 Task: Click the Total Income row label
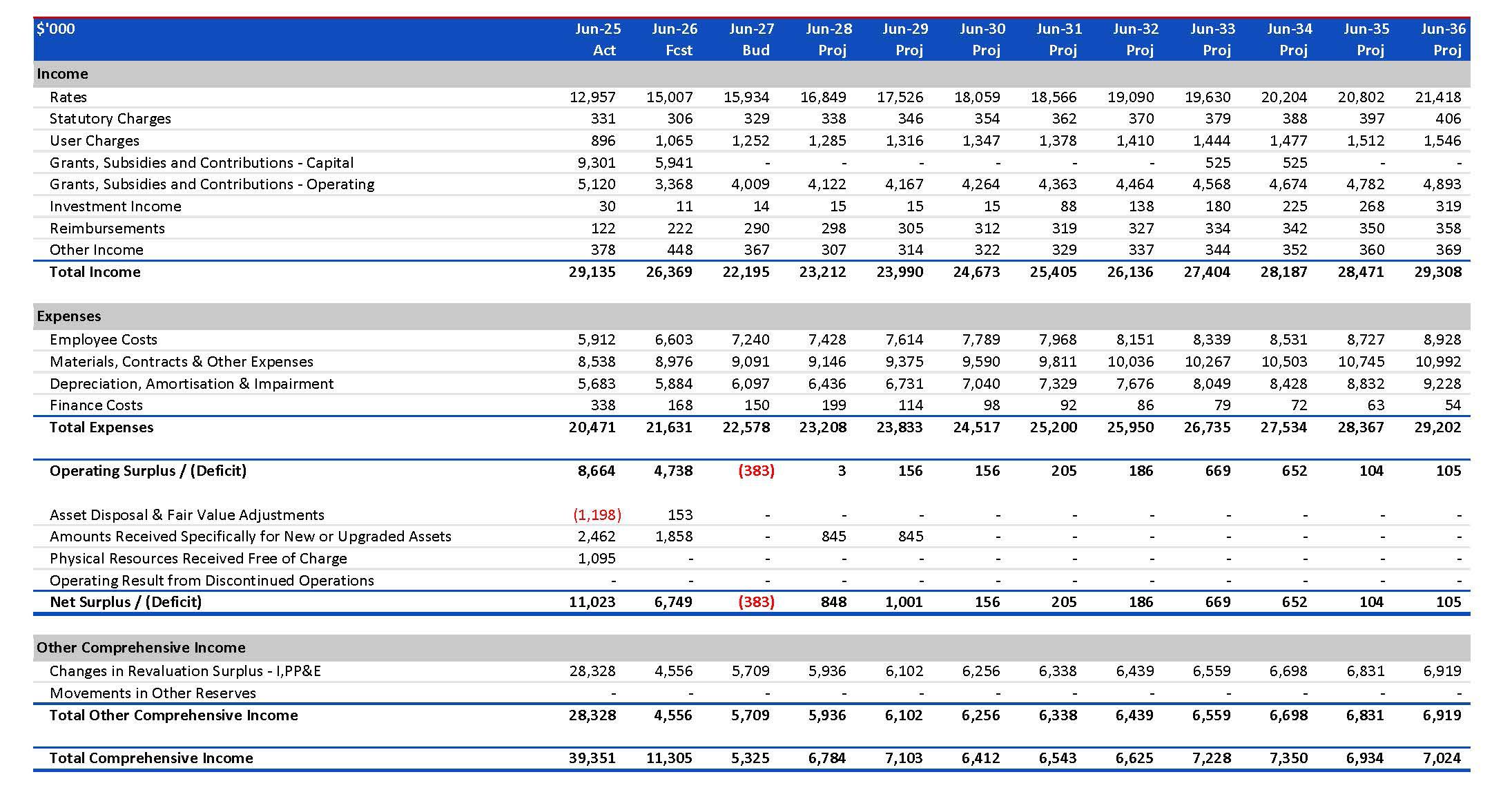(x=95, y=272)
